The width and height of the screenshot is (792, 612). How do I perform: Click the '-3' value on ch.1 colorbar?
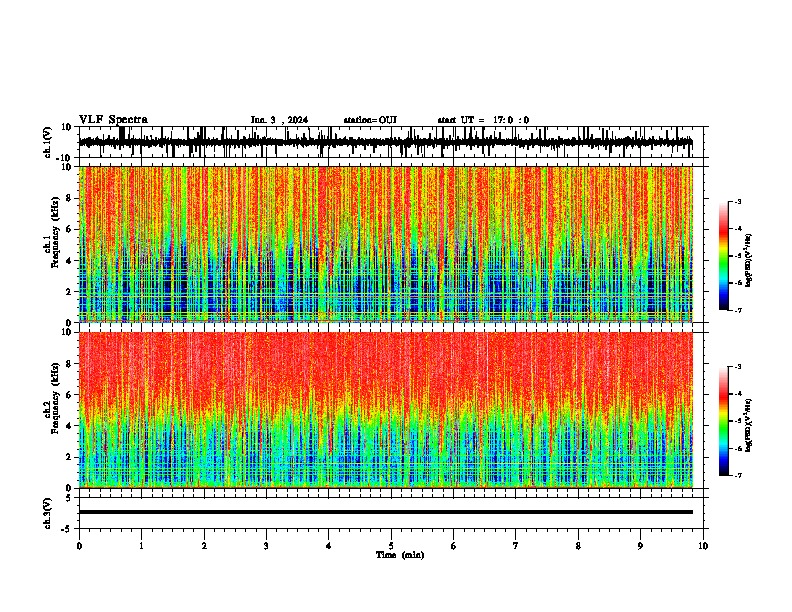[738, 202]
